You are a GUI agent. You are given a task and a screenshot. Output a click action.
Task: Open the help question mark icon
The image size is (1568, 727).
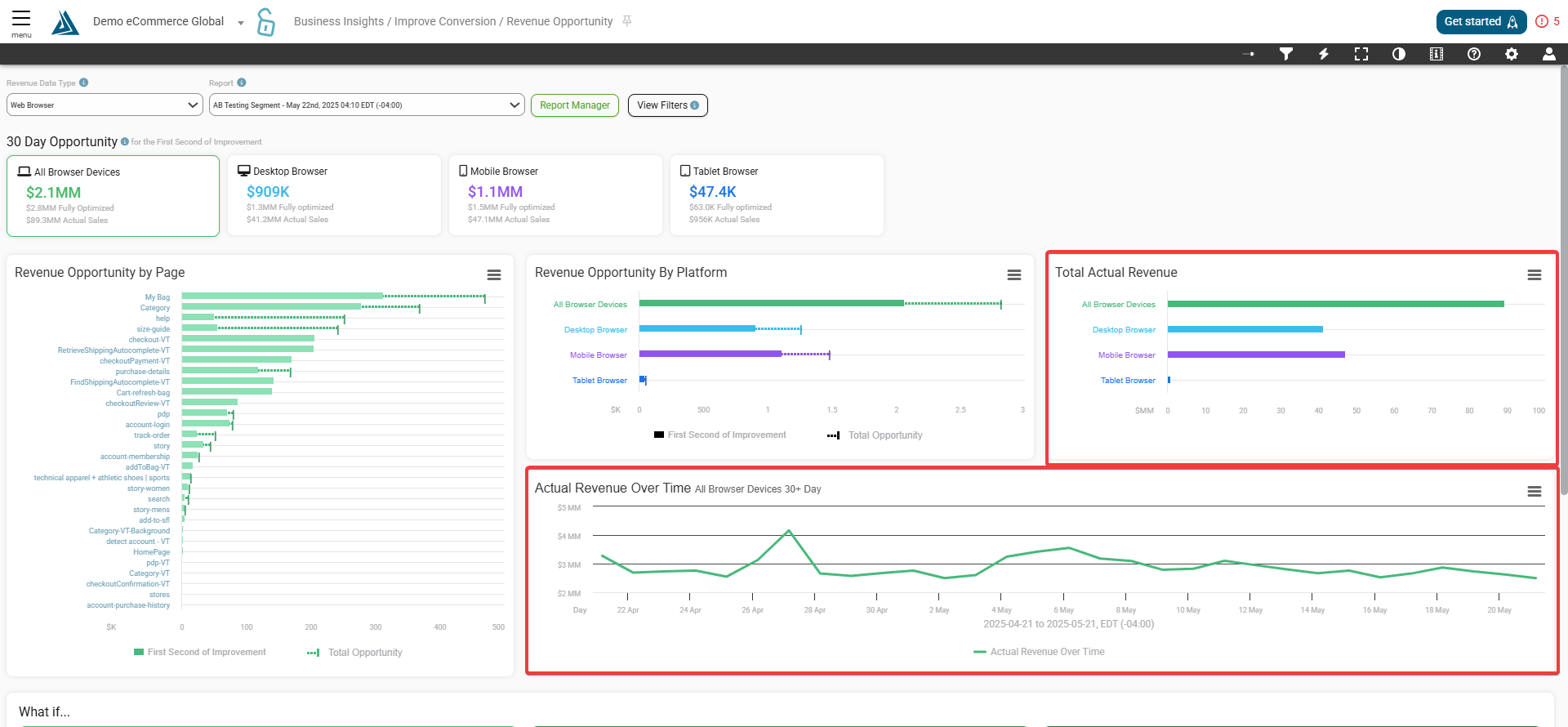point(1474,54)
